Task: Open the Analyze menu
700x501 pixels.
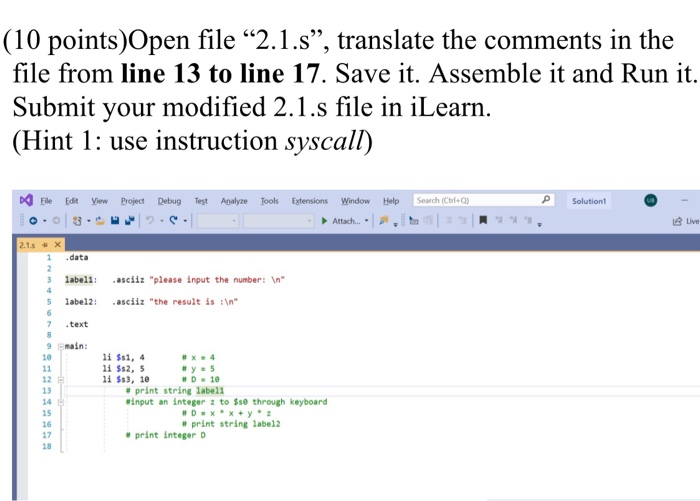Action: [234, 201]
